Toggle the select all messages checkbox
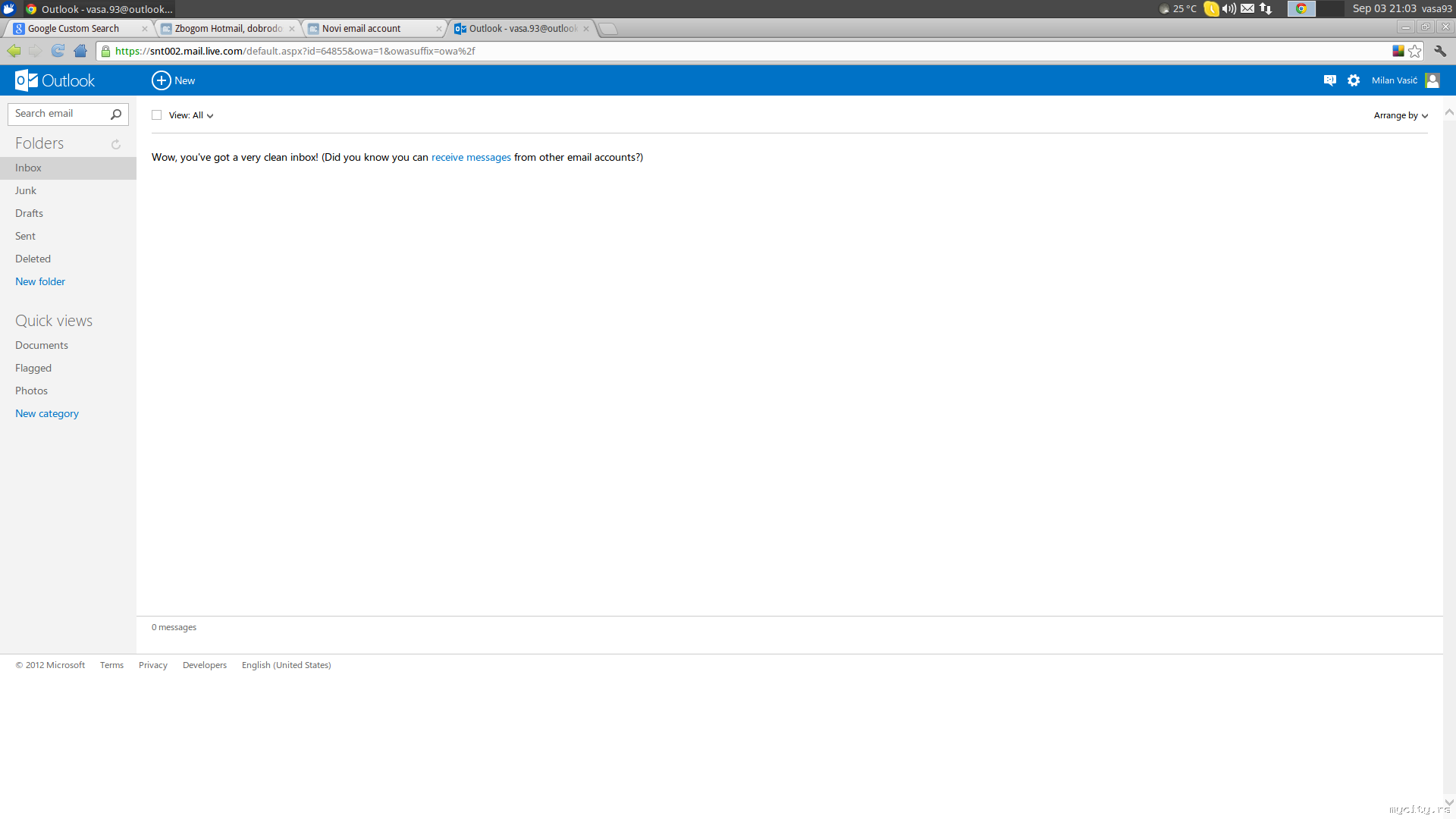 coord(157,115)
